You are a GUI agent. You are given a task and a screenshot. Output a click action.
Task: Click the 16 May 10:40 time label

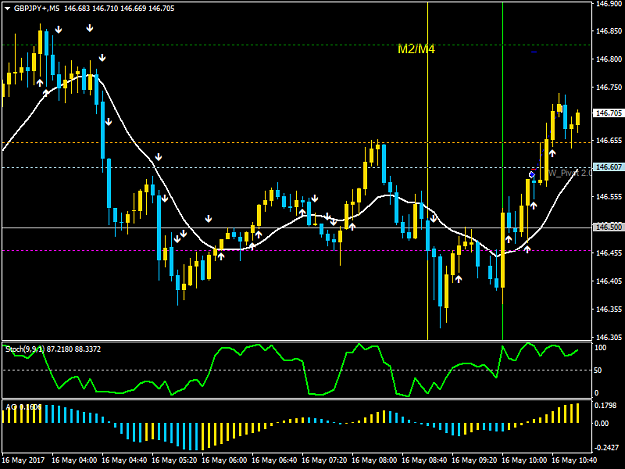click(574, 460)
